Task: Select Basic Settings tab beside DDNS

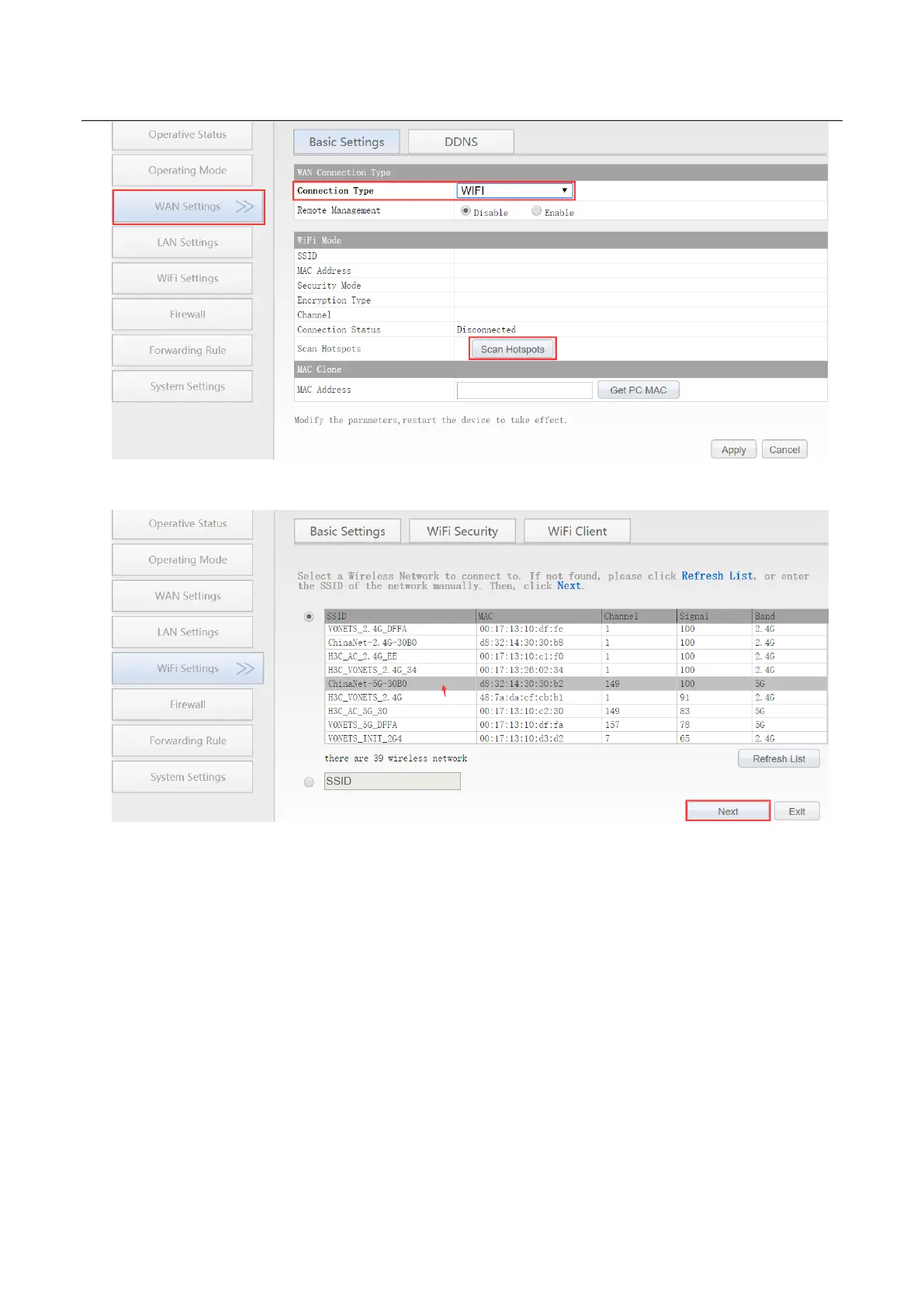Action: (347, 142)
